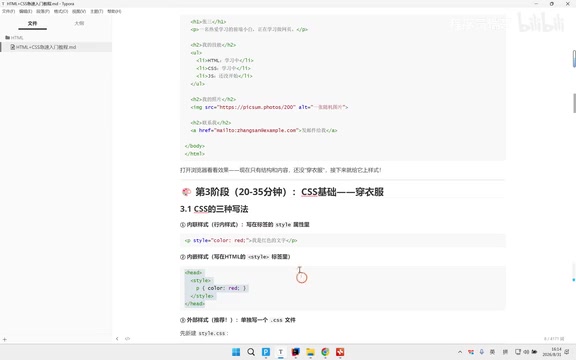This screenshot has height=360, width=576.
Task: Open the 视图(V) menu
Action: 79,11
